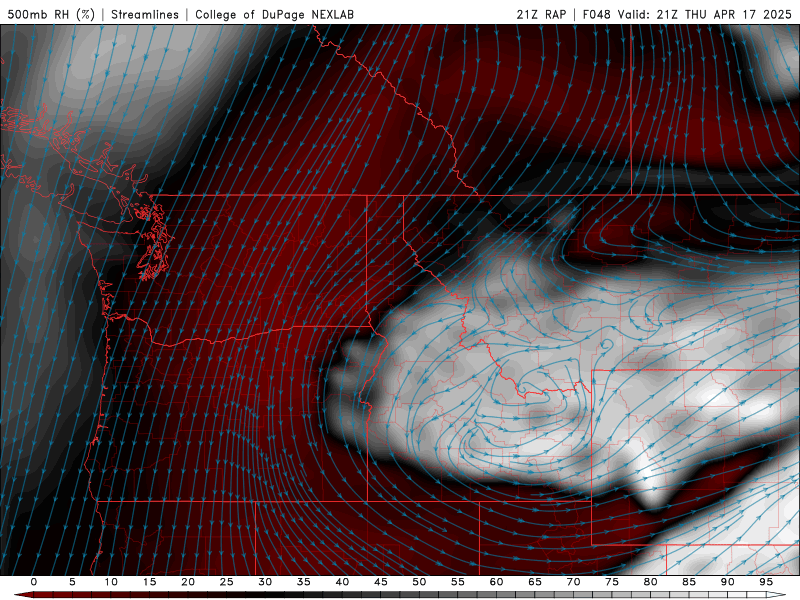Click the "Valid: 21Z THU APR 17 2025" text
The width and height of the screenshot is (800, 600).
705,14
